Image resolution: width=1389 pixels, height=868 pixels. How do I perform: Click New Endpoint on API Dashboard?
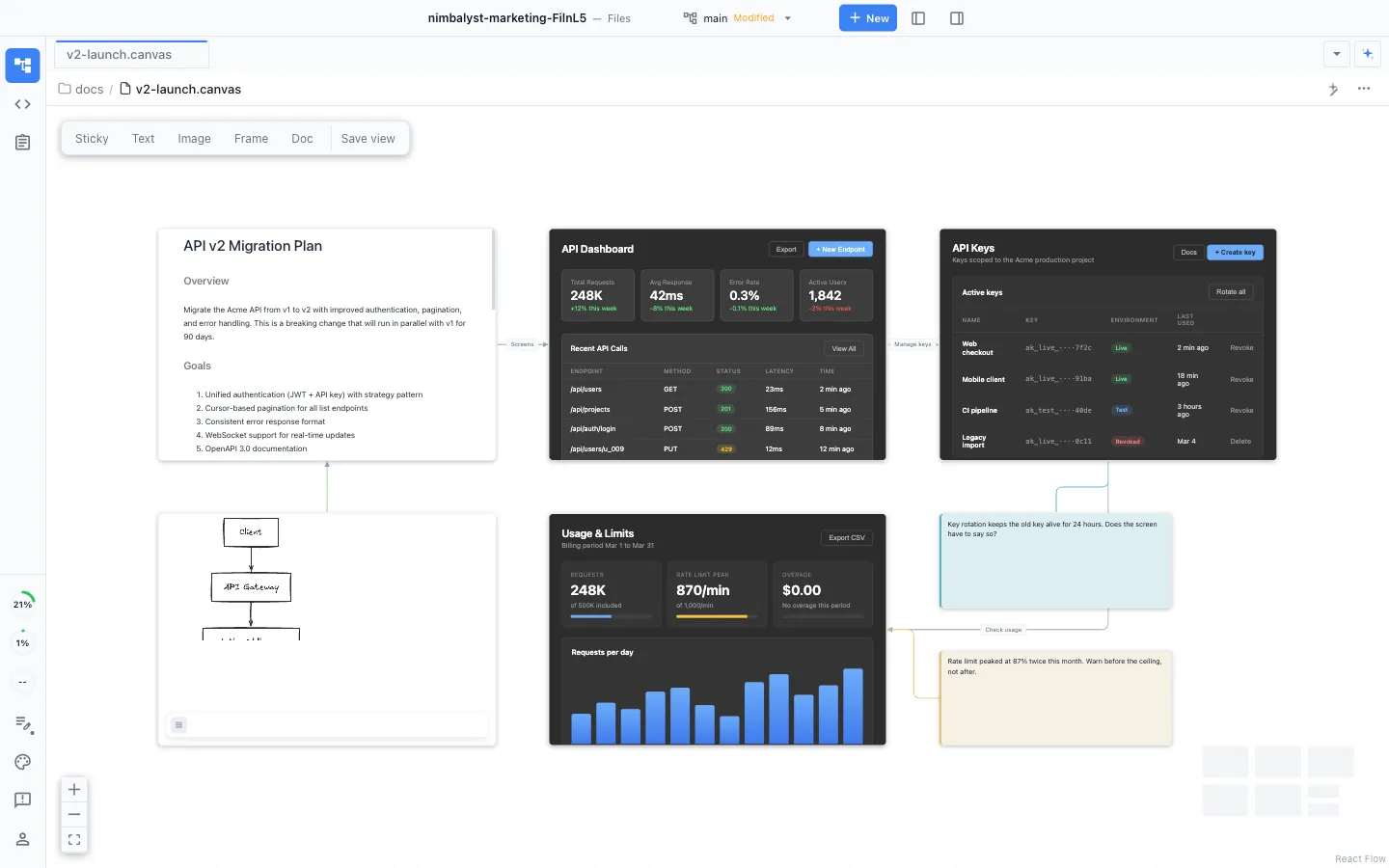(840, 249)
